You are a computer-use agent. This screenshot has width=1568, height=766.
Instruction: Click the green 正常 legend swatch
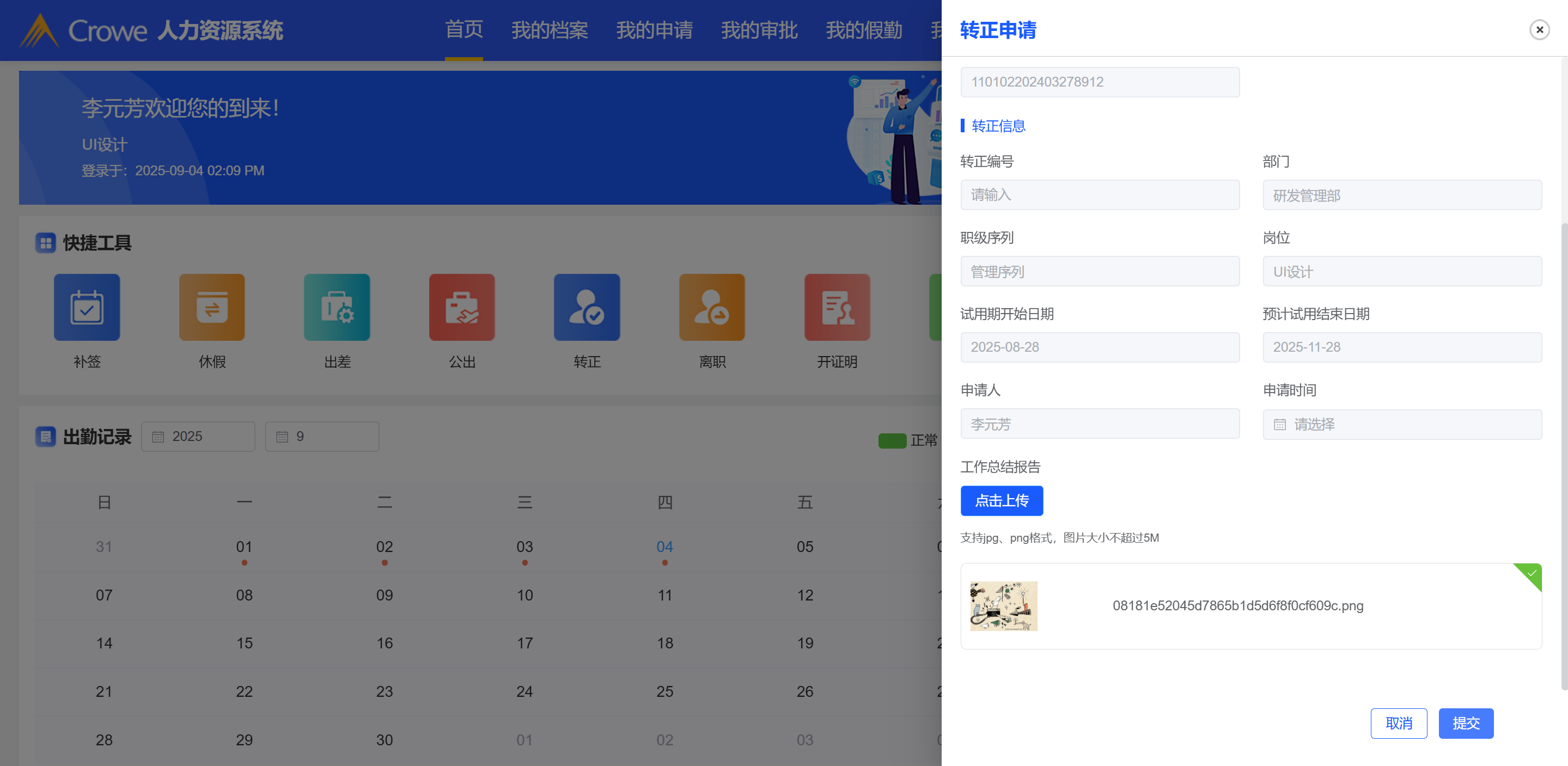coord(892,440)
